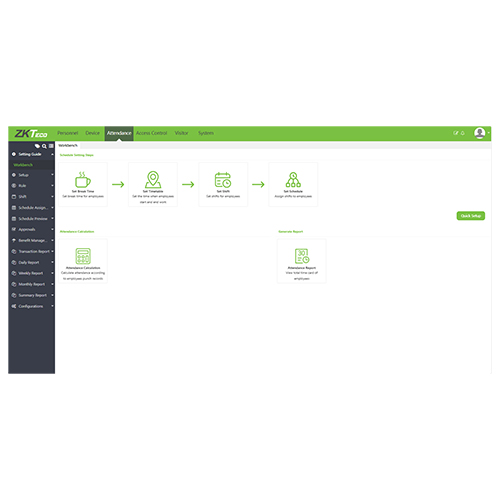Image resolution: width=500 pixels, height=500 pixels.
Task: Click the Benefit Manage umbrella icon
Action: coord(14,240)
